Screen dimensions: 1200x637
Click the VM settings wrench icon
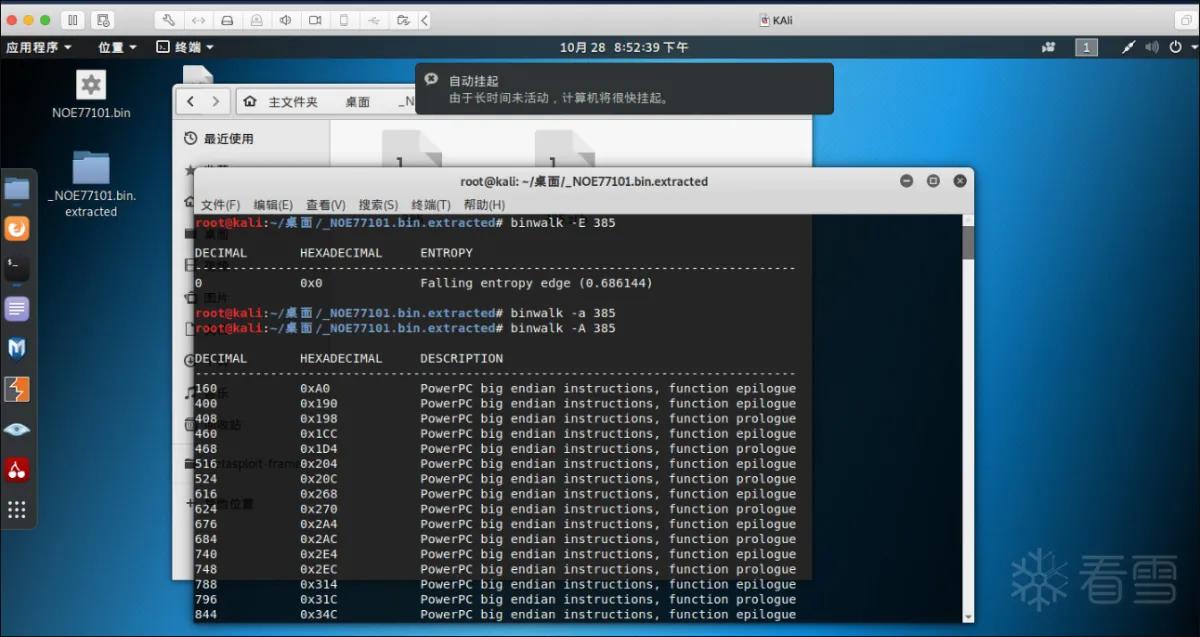pos(169,20)
